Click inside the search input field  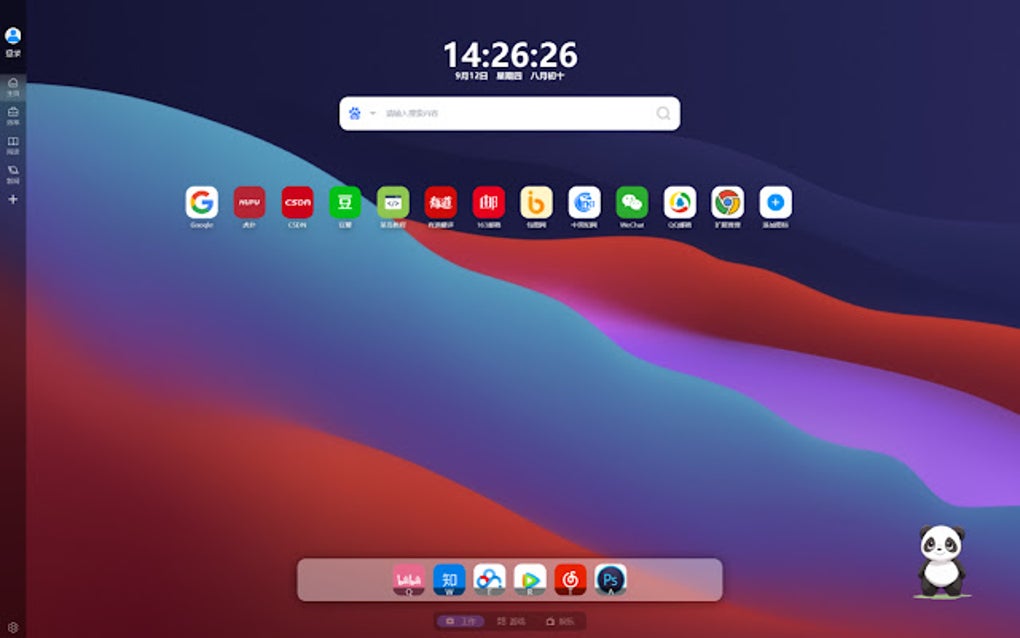[x=500, y=113]
